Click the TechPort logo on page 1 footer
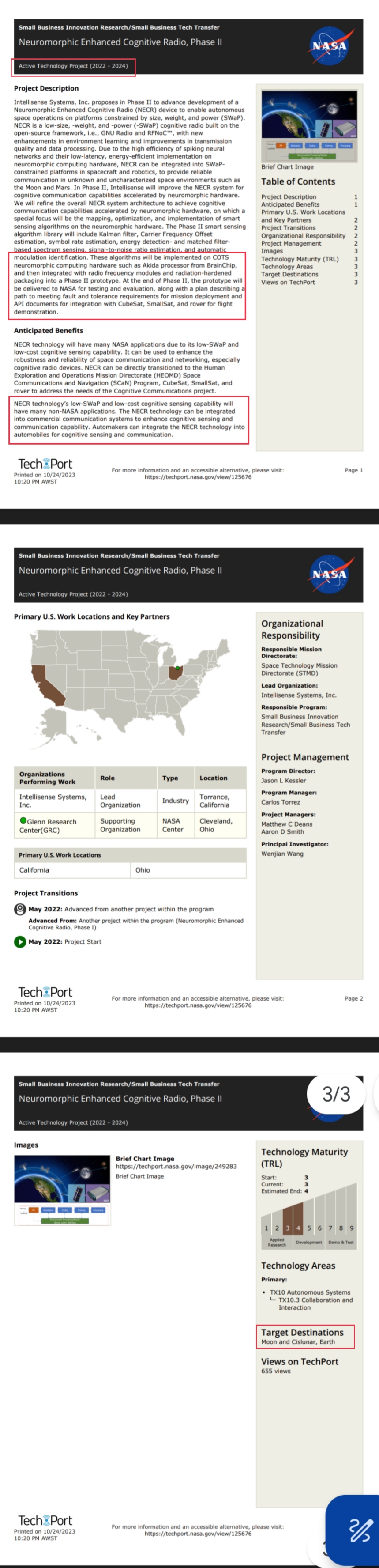Image resolution: width=379 pixels, height=1568 pixels. point(45,464)
